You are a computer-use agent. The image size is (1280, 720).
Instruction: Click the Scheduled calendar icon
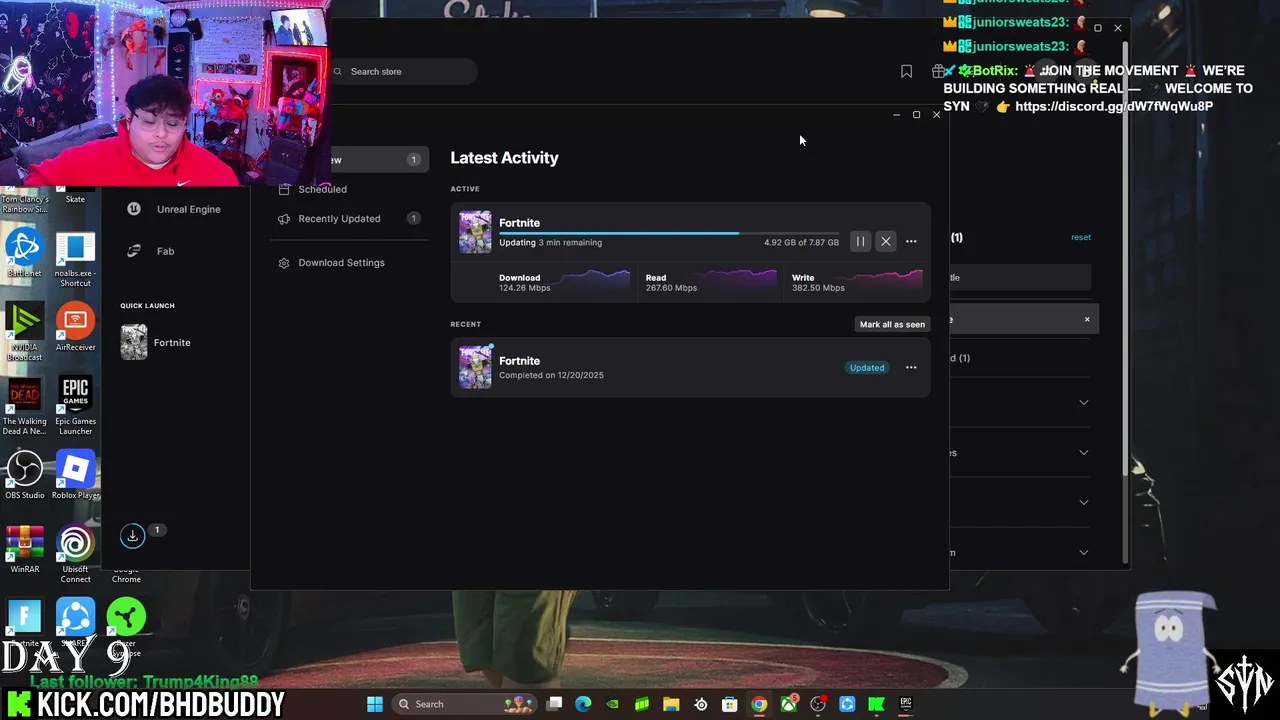284,189
